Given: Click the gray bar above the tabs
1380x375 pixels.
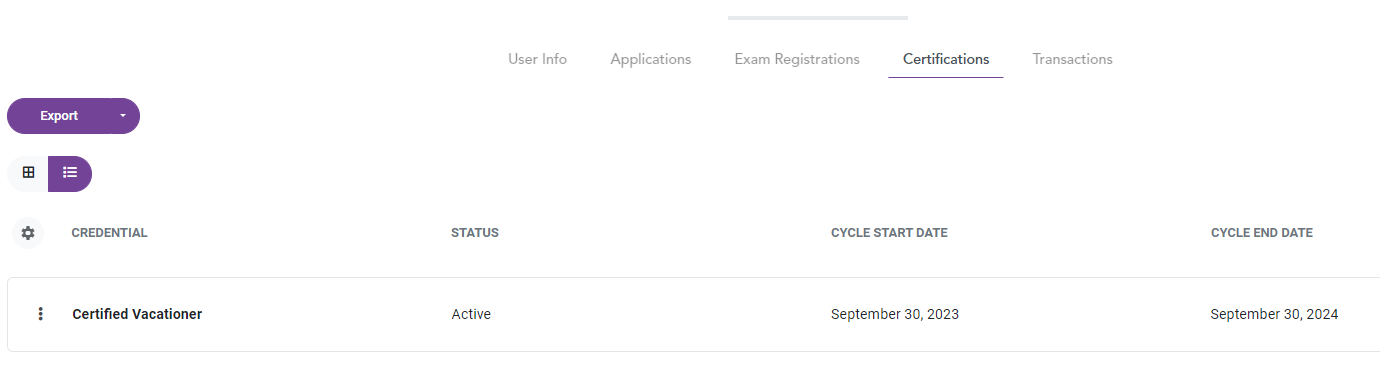Looking at the screenshot, I should (818, 17).
